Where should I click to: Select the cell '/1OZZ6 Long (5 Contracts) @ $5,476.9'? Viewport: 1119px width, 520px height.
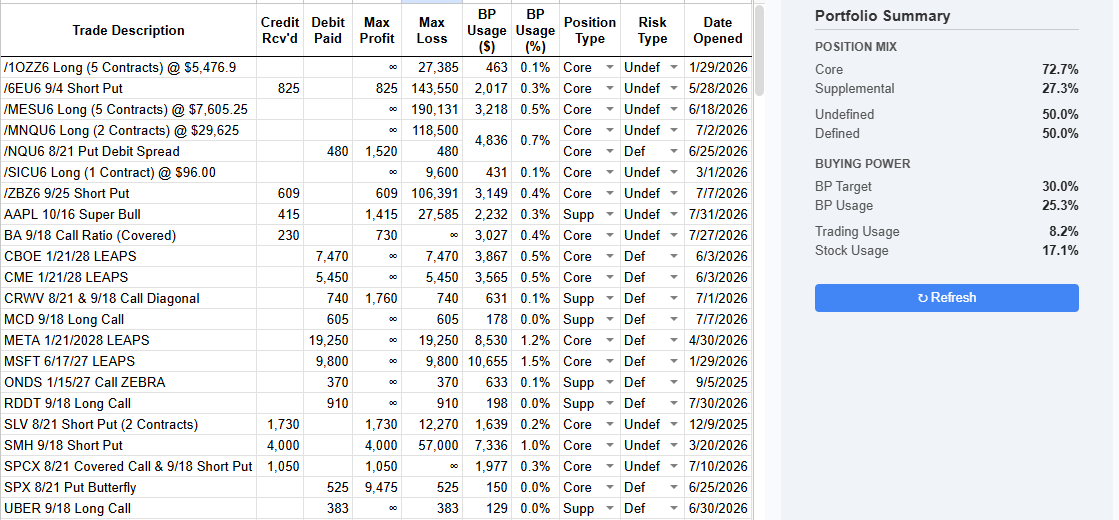pos(128,67)
